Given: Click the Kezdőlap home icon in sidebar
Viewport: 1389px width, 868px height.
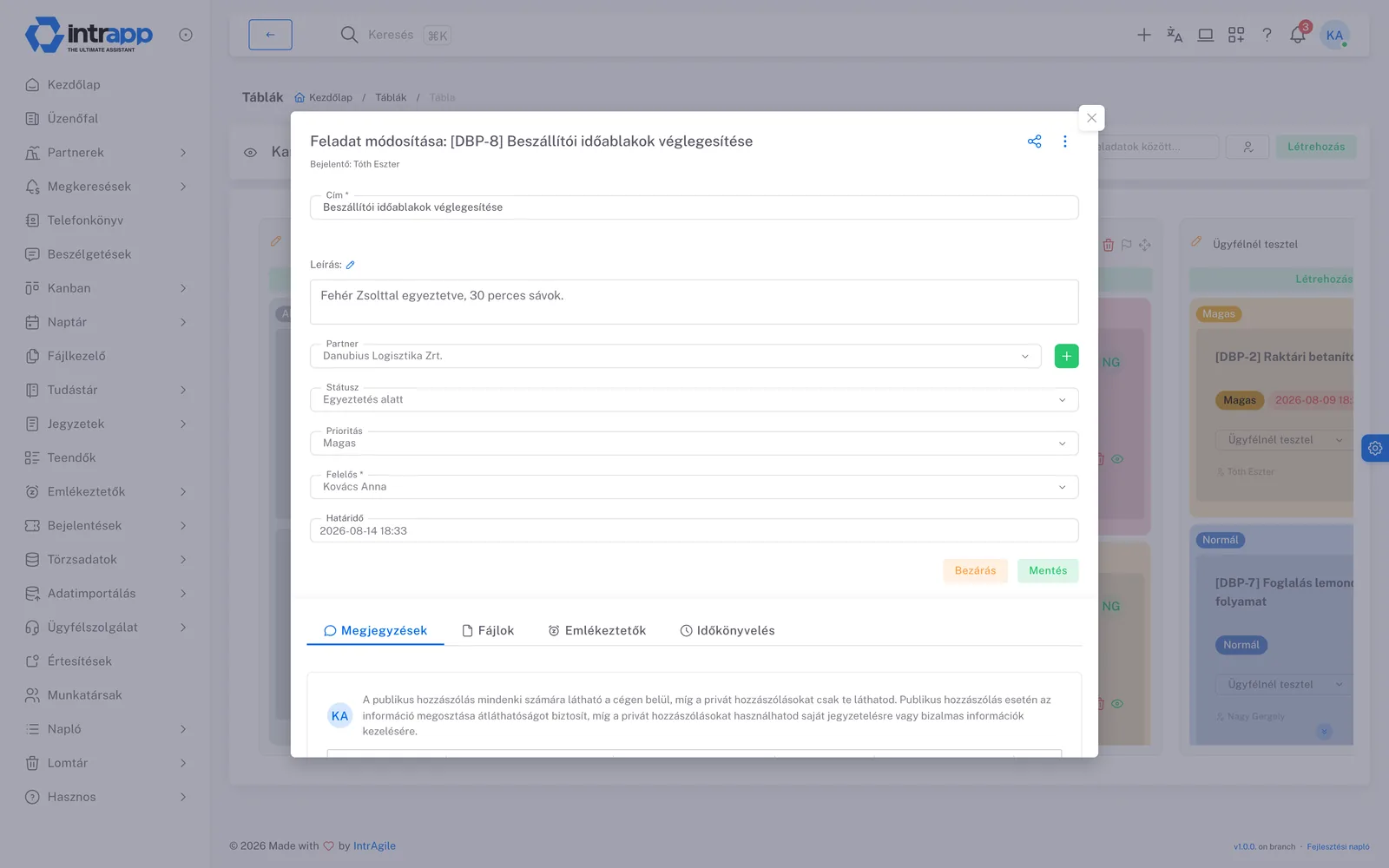Looking at the screenshot, I should click(32, 84).
